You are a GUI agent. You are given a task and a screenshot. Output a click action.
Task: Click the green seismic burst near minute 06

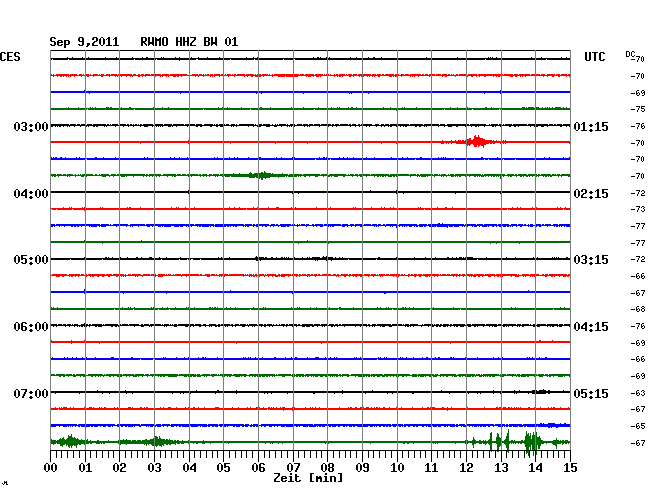point(260,175)
